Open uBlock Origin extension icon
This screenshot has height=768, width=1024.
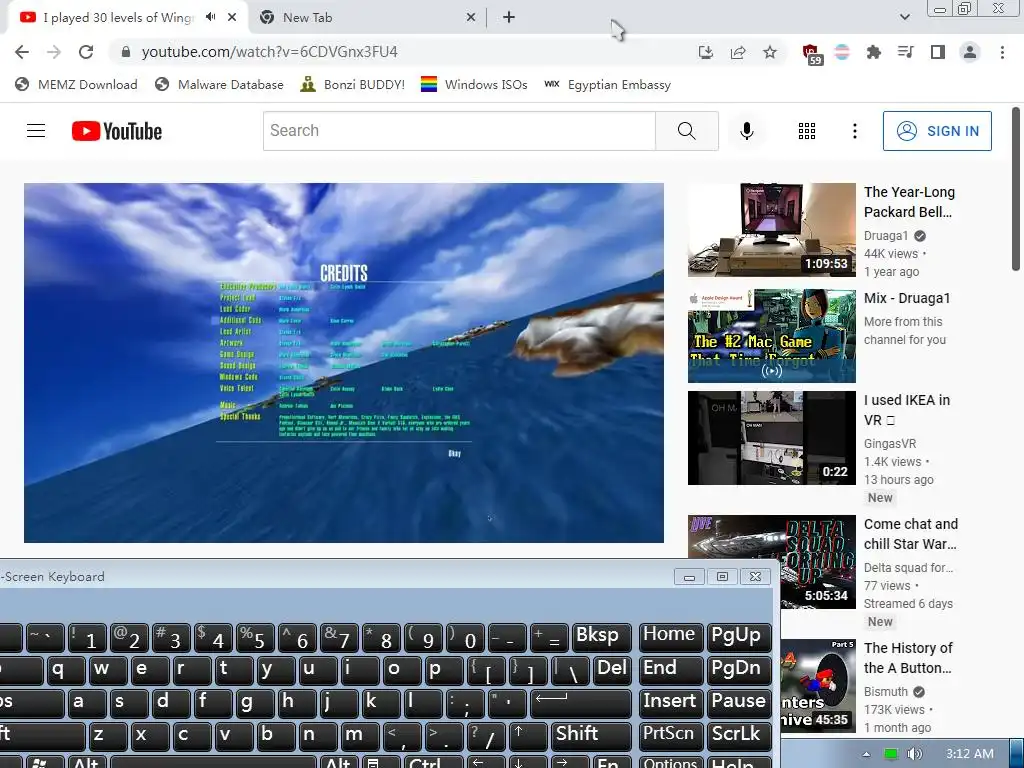pyautogui.click(x=810, y=53)
